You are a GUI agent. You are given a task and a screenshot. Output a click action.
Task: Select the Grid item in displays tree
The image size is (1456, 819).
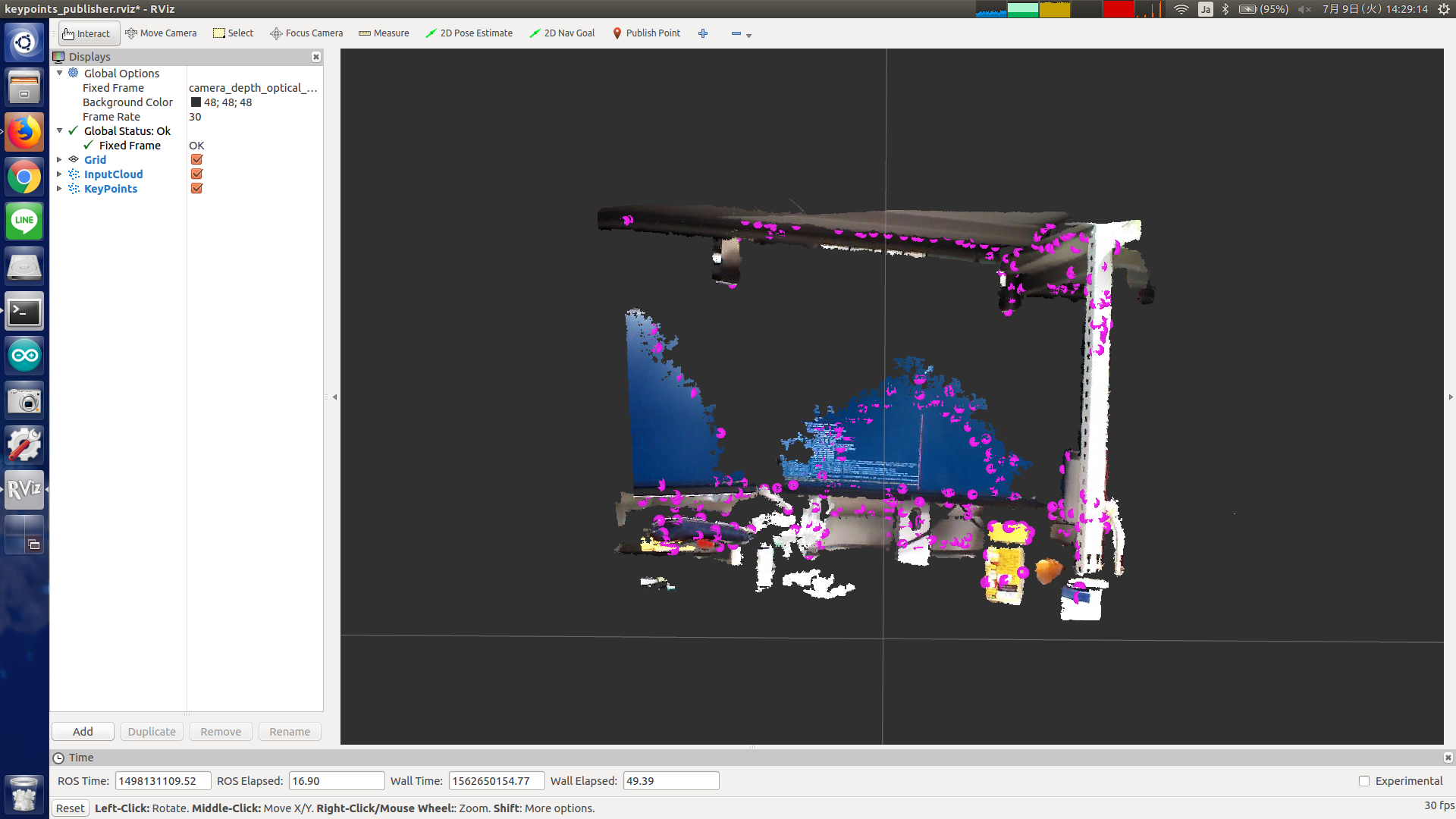click(95, 159)
